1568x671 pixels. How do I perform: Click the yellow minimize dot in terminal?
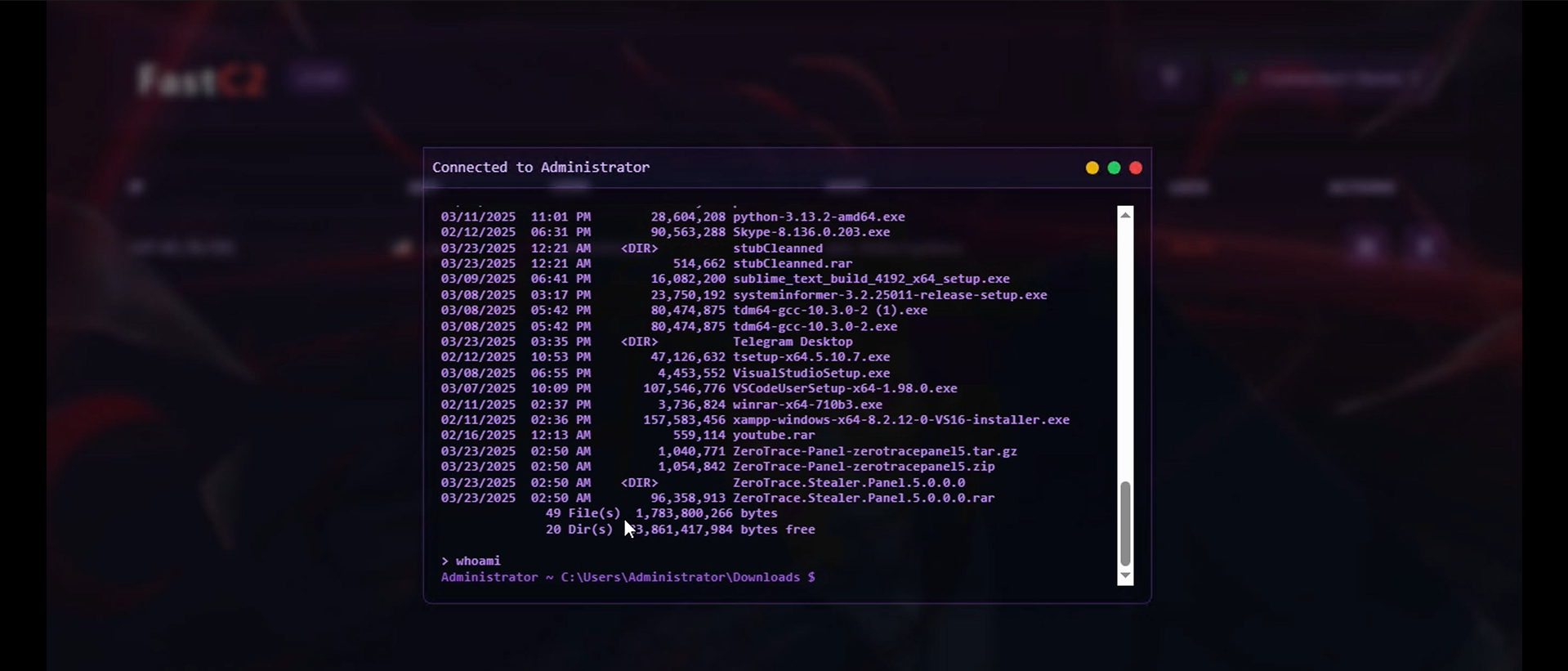pos(1092,168)
